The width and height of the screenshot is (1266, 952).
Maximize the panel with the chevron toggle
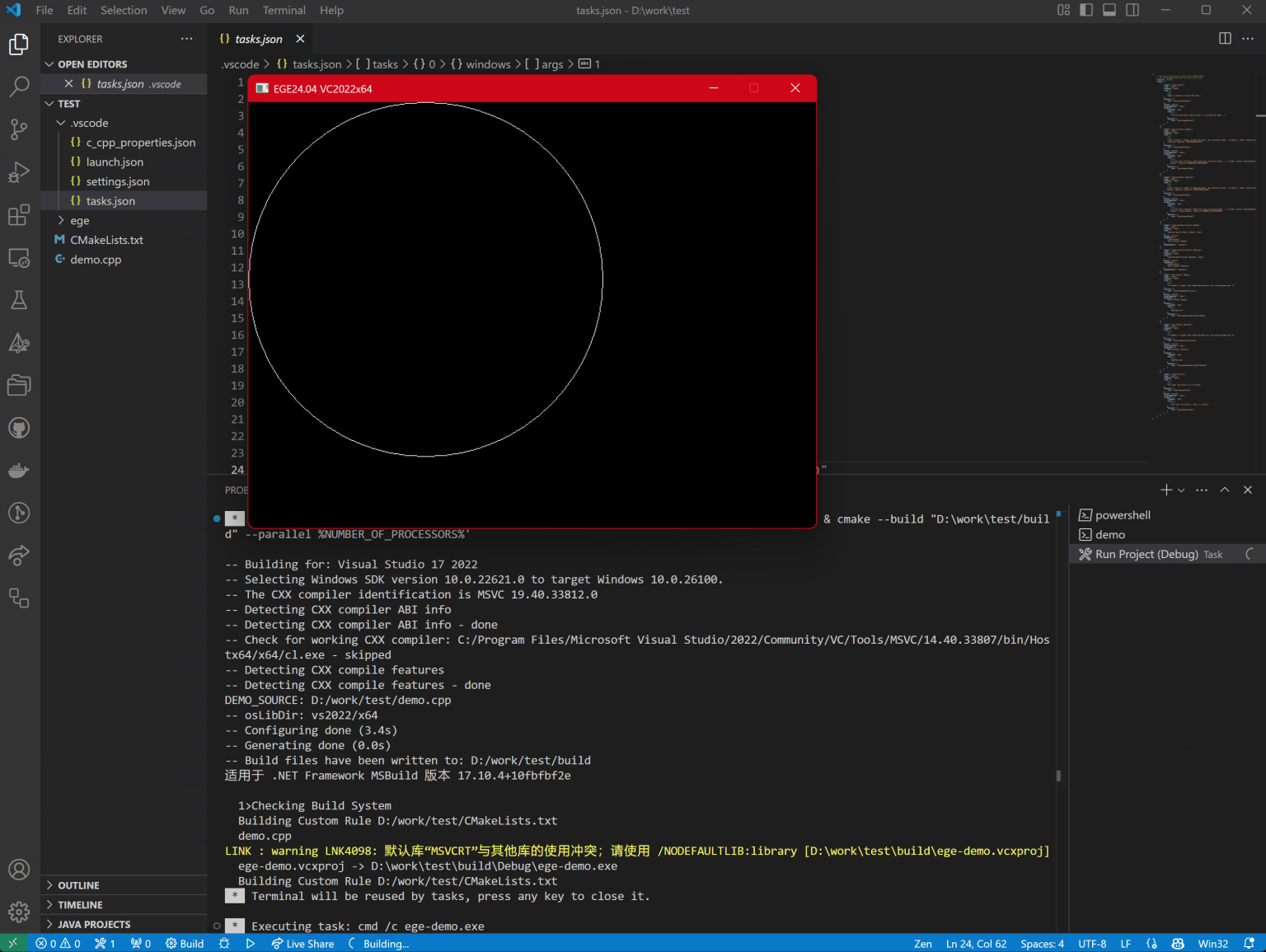point(1224,489)
